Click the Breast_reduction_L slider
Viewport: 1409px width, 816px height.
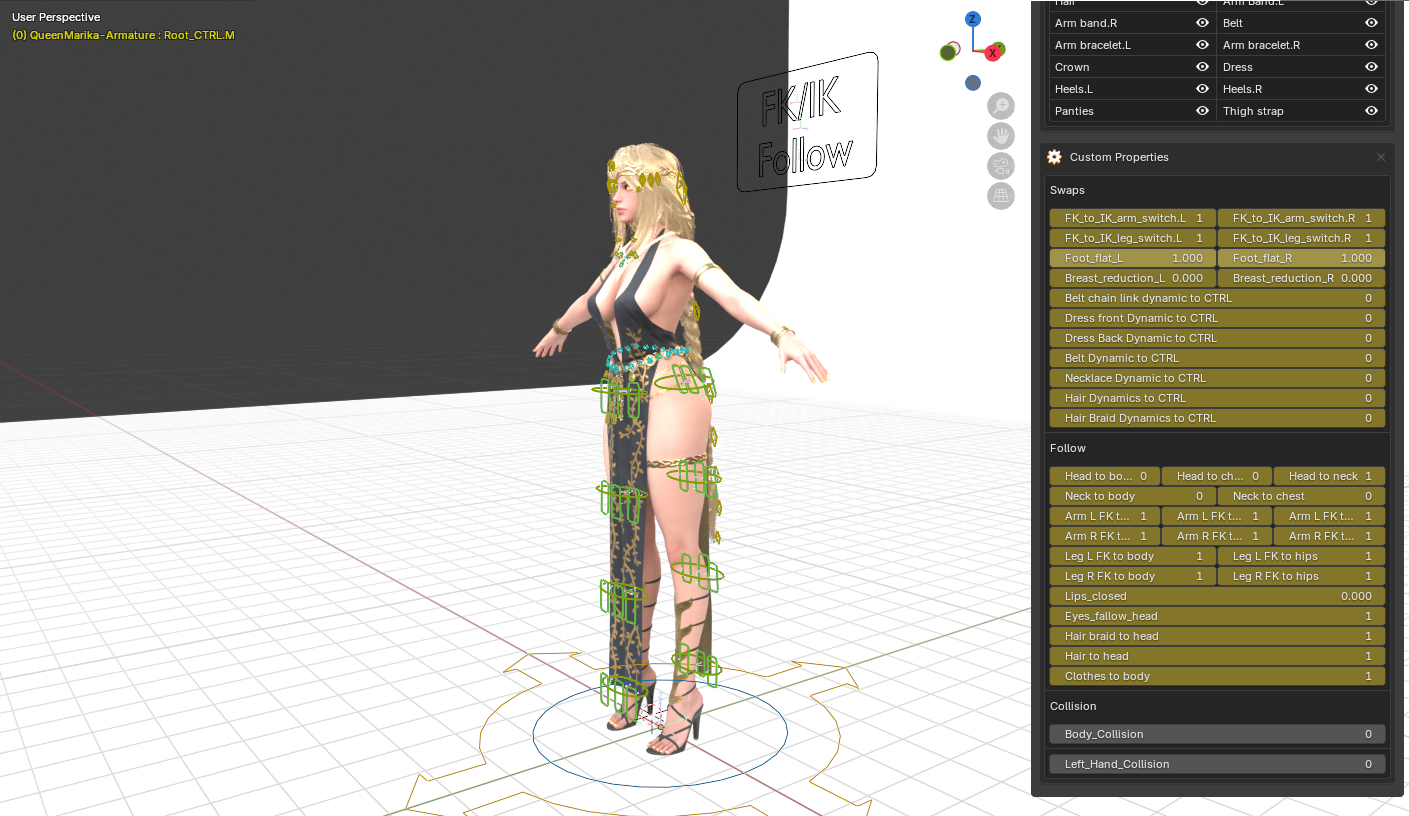point(1133,278)
